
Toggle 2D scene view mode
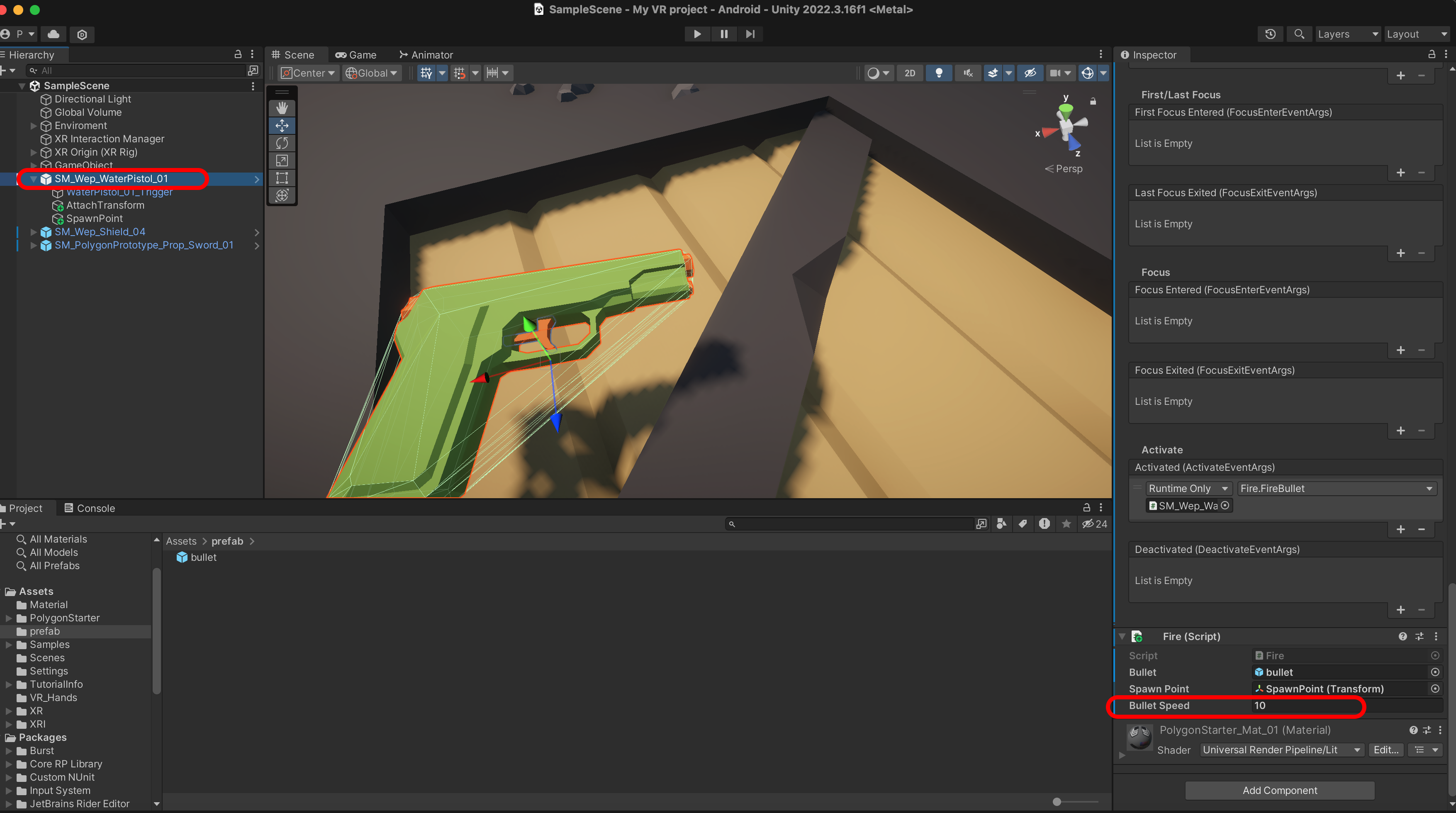click(909, 73)
